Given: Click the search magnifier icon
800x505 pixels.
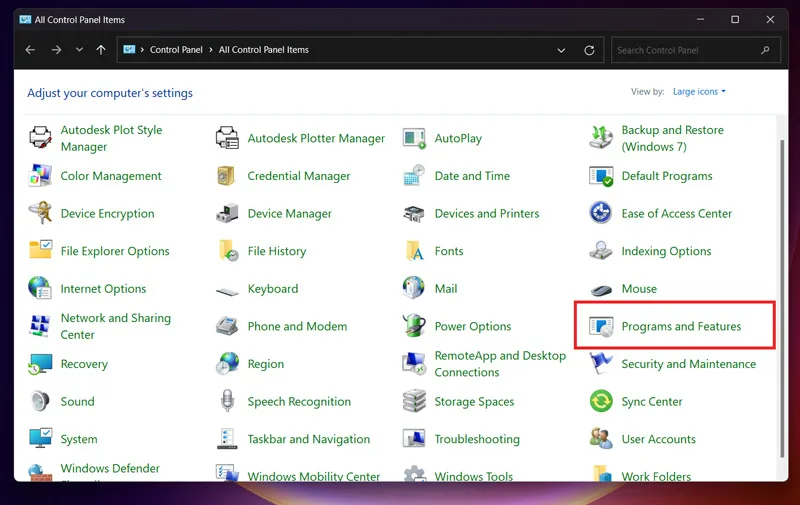Looking at the screenshot, I should [765, 50].
